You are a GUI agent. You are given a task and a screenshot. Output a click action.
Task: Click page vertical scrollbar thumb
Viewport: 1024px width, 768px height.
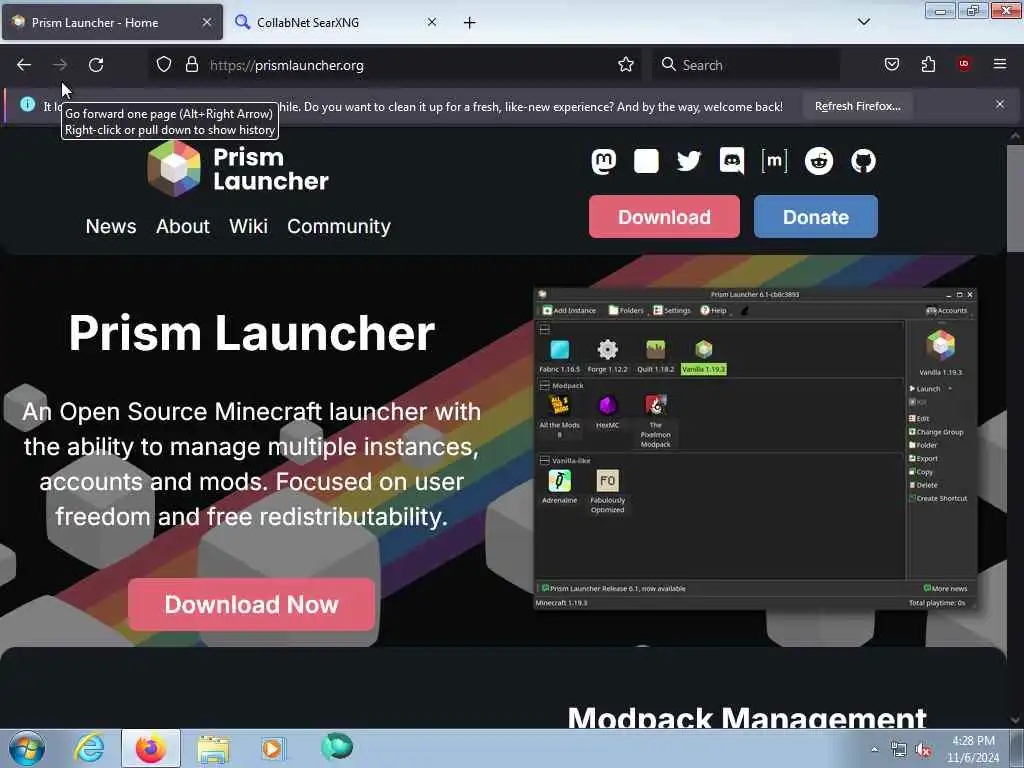1015,198
